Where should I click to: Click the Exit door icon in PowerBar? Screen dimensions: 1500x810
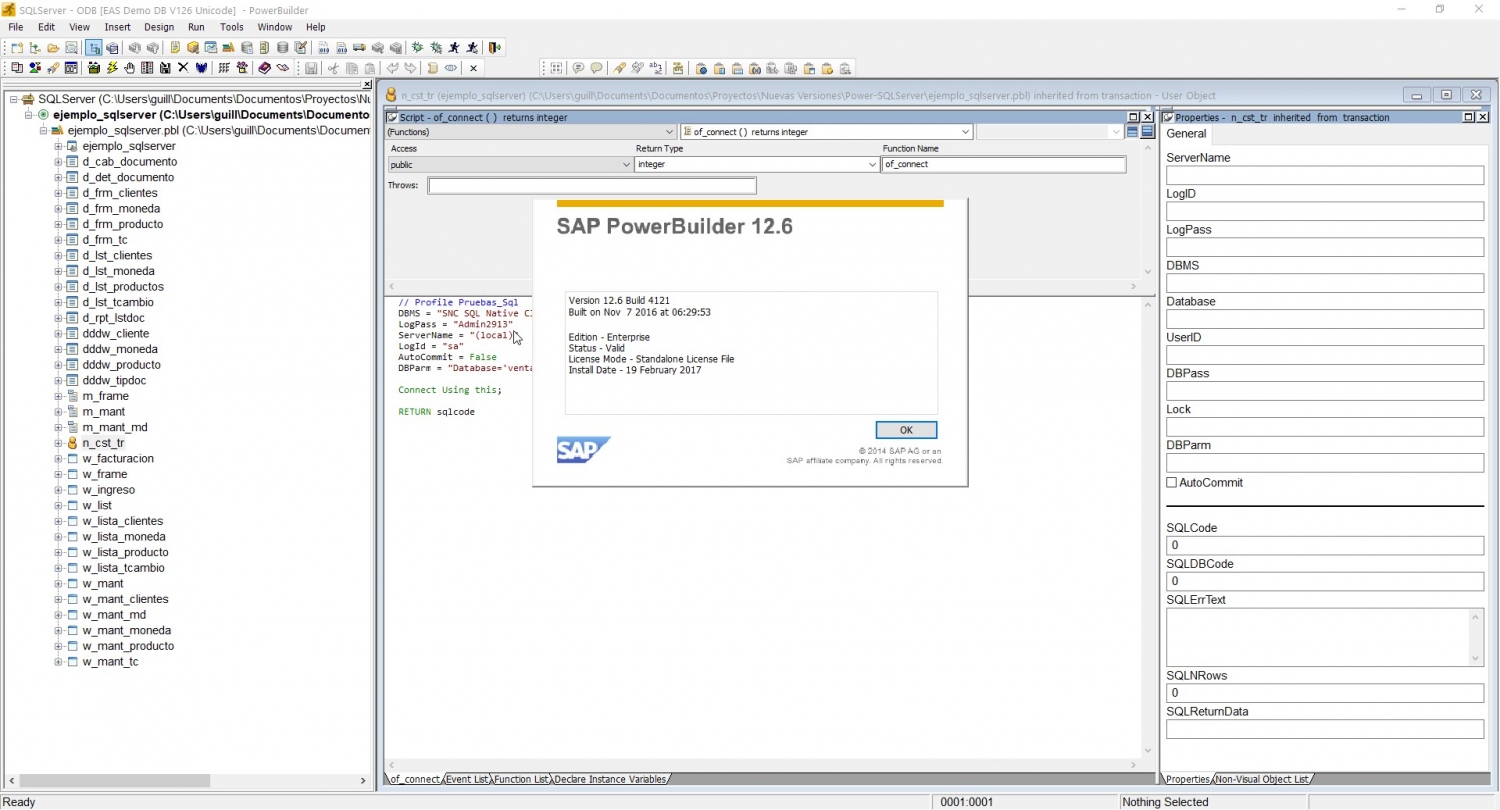492,48
